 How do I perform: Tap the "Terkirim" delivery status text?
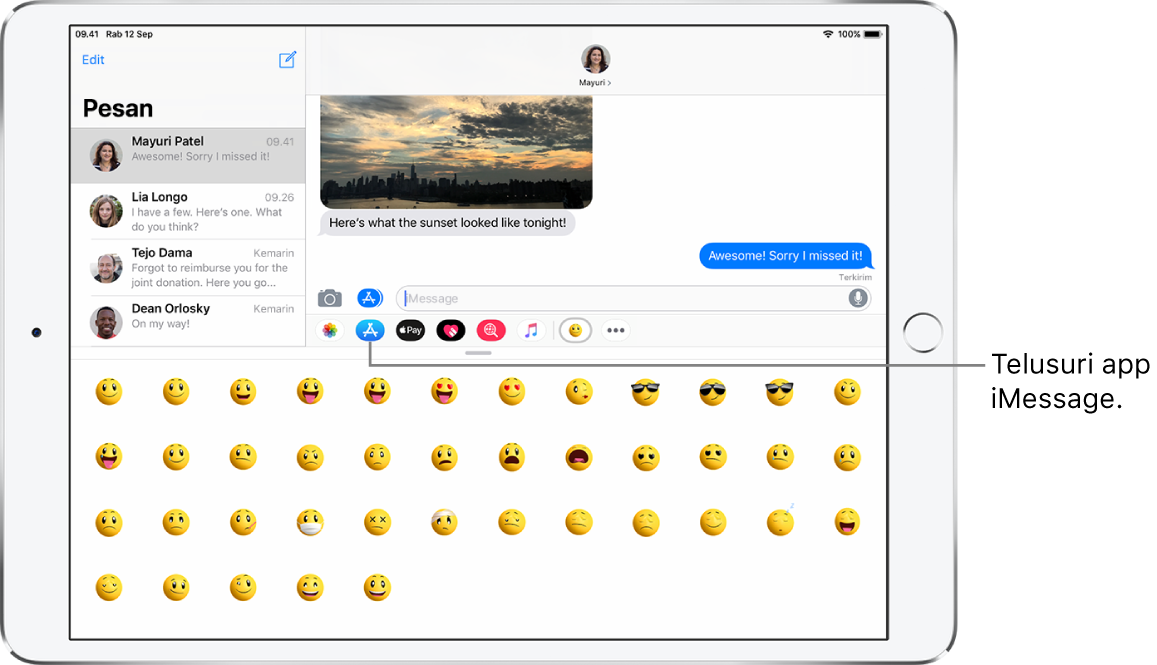point(854,278)
